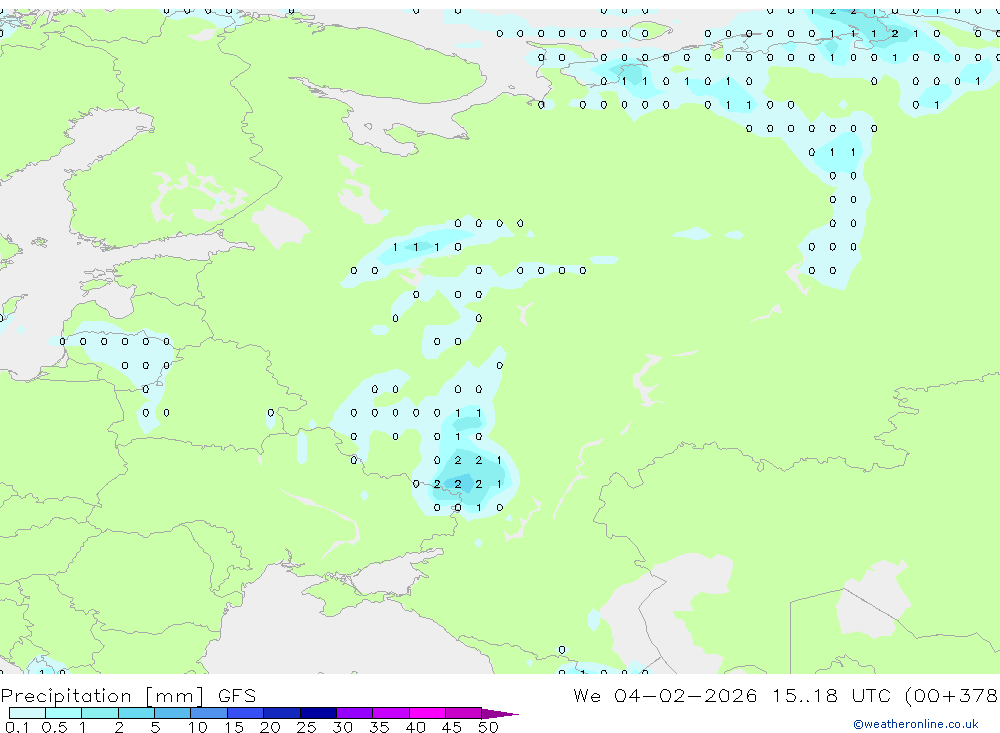Click the over-50 arrow tip of legend
This screenshot has height=733, width=1000.
click(x=500, y=713)
